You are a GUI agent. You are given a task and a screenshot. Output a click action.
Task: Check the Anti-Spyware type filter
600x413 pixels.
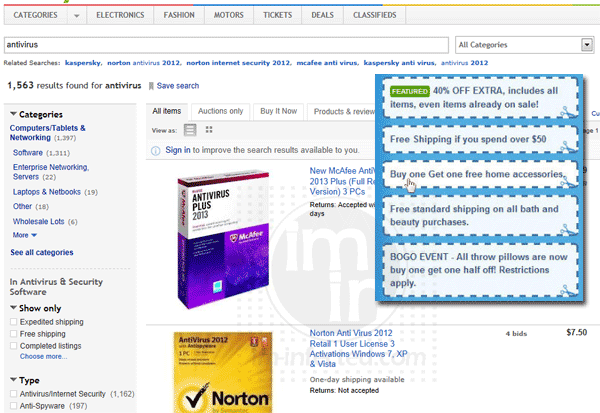click(x=14, y=406)
